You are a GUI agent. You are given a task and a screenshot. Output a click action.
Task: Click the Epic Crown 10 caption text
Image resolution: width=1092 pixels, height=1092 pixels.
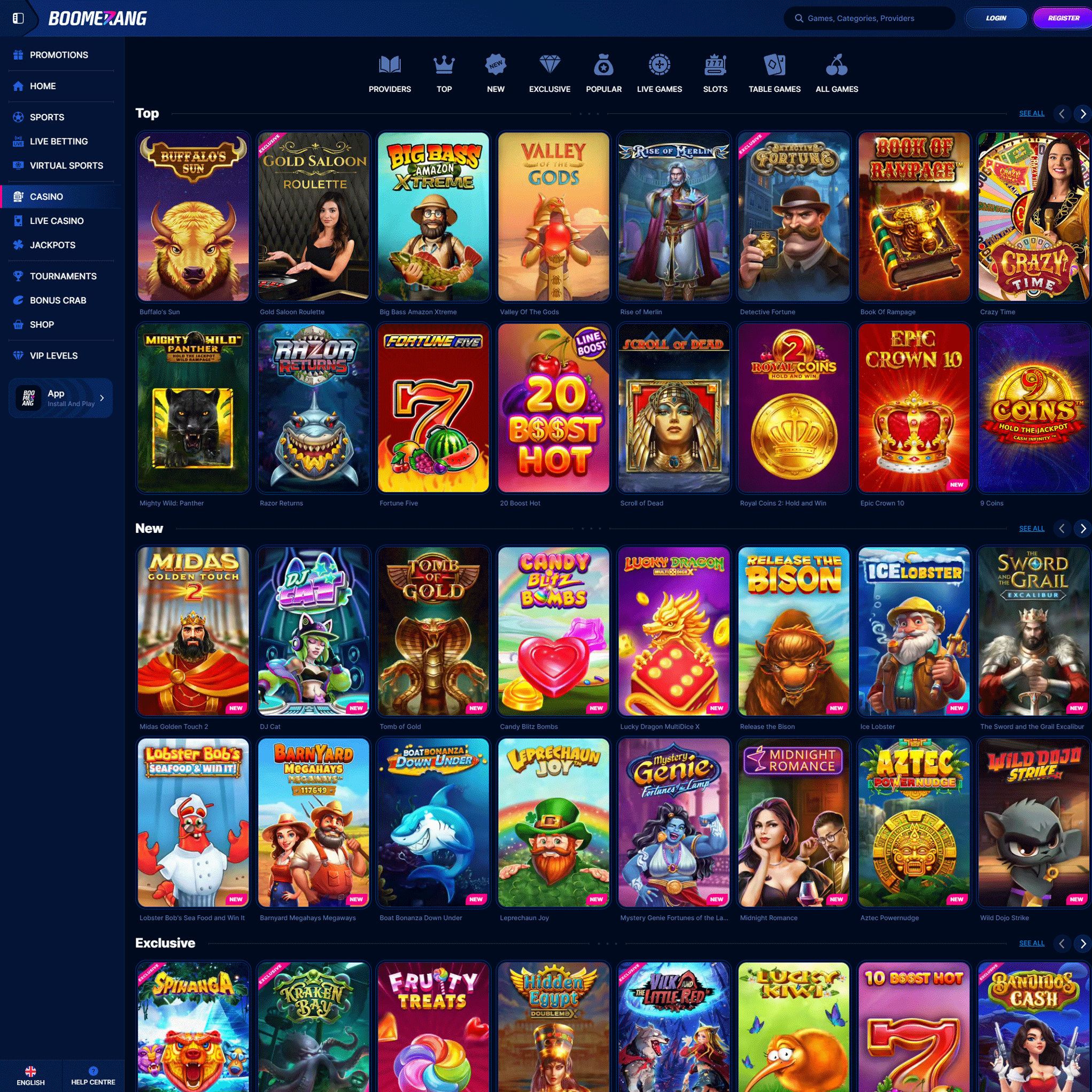[x=882, y=503]
